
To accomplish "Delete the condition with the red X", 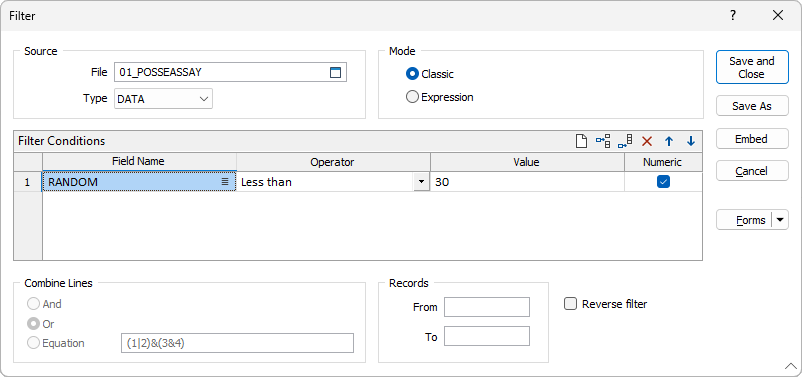I will (x=647, y=142).
